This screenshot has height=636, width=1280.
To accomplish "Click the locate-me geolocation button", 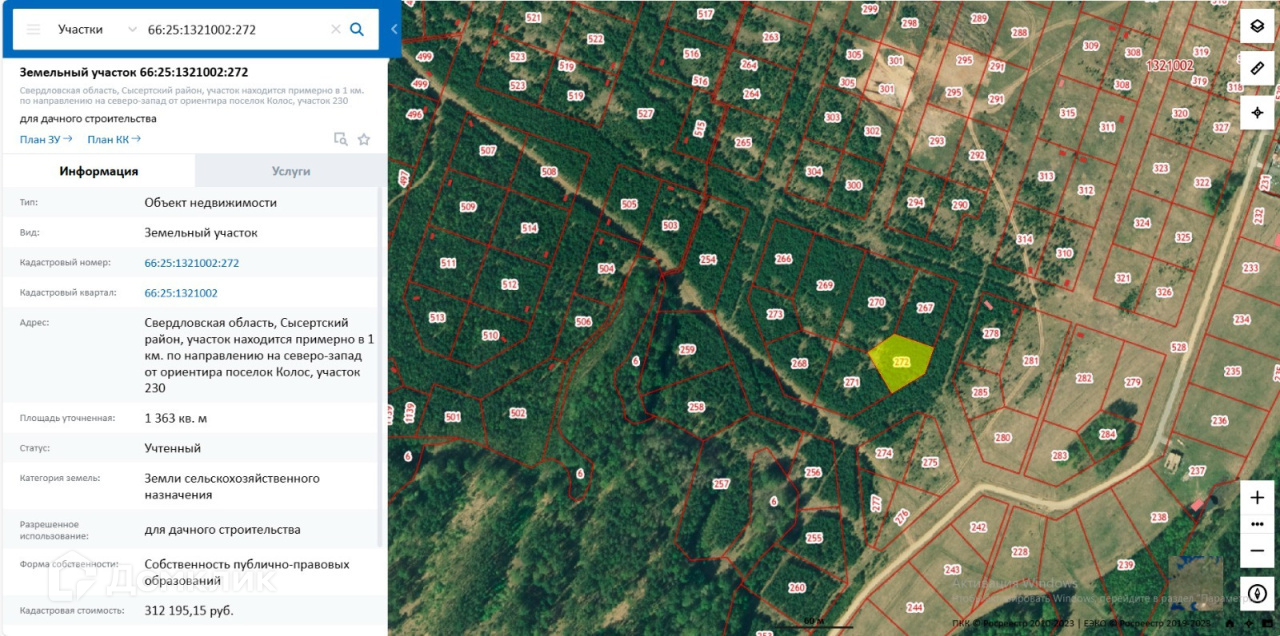I will click(x=1257, y=113).
